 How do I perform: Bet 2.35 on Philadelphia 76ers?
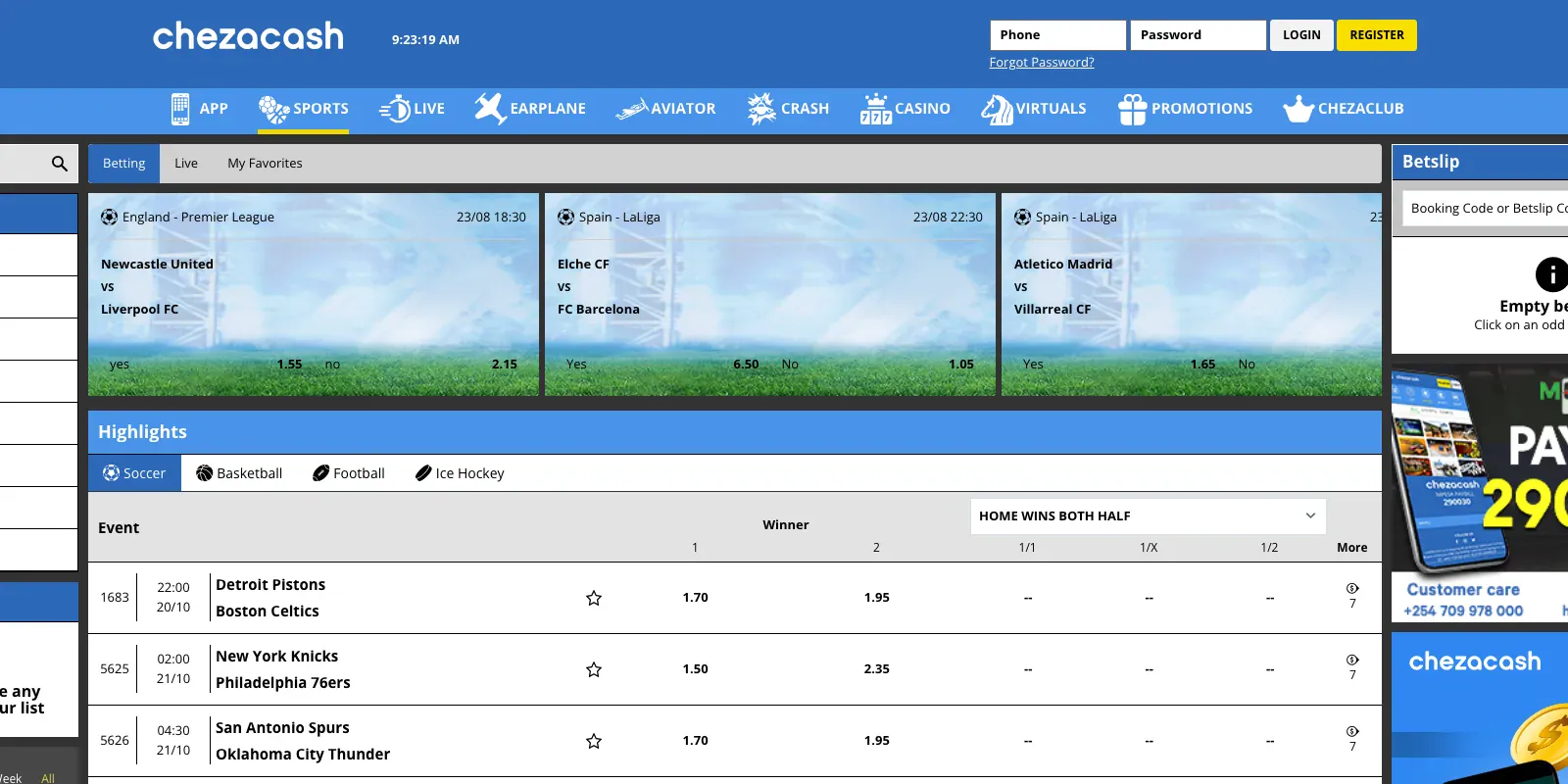(x=877, y=669)
